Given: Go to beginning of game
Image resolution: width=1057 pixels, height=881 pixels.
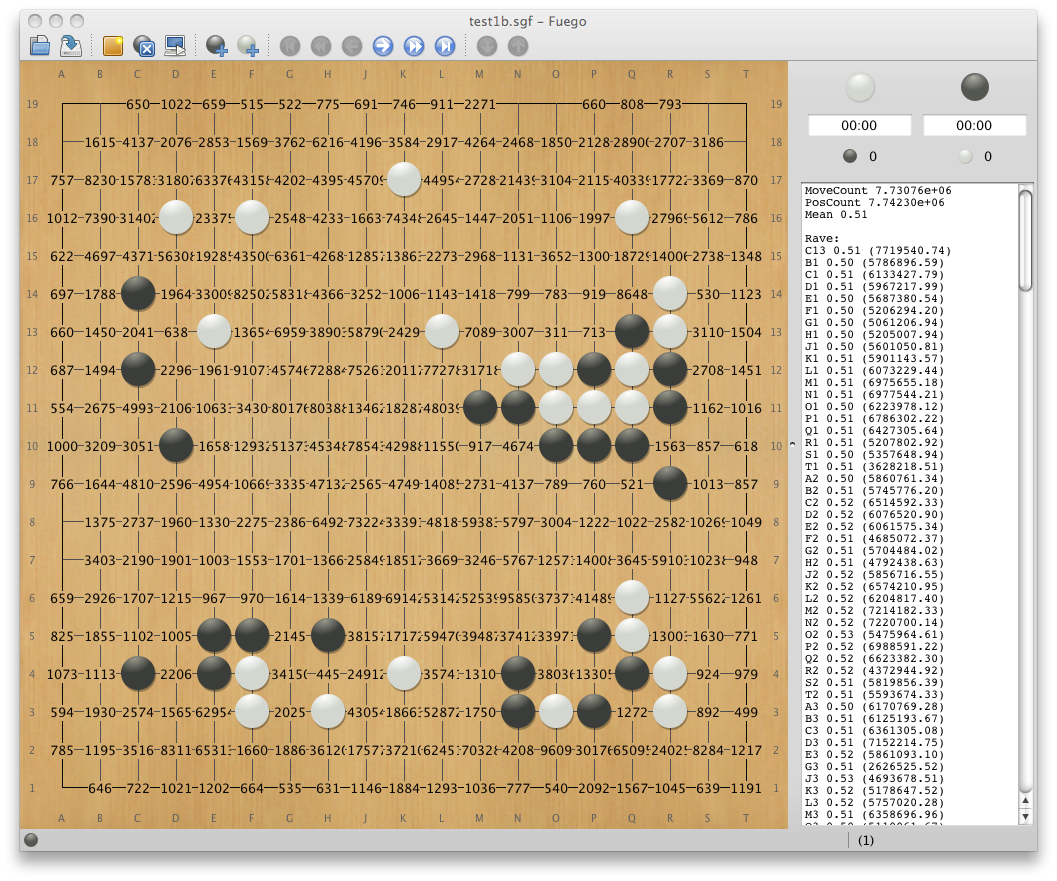Looking at the screenshot, I should tap(289, 45).
